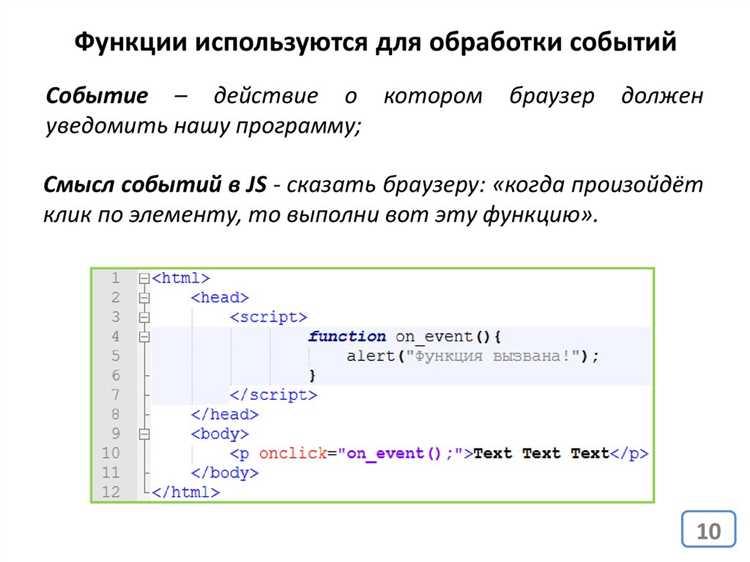The height and width of the screenshot is (562, 750).
Task: Click the bold phrase Смысл событий в JS
Action: 155,185
